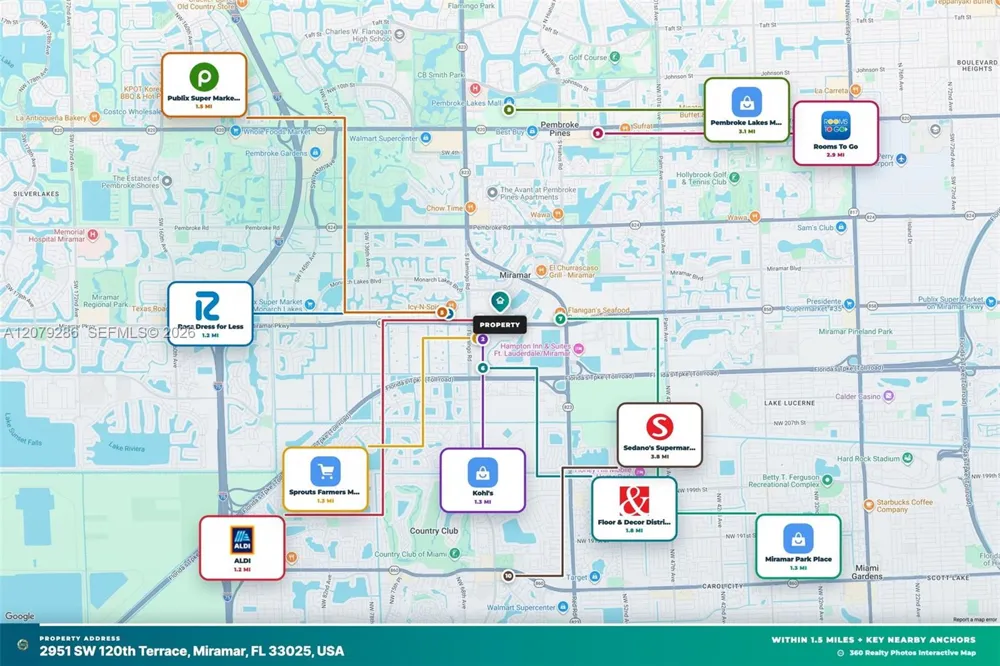Click the Whole Foods Market map pin
This screenshot has height=666, width=1000.
tap(235, 131)
